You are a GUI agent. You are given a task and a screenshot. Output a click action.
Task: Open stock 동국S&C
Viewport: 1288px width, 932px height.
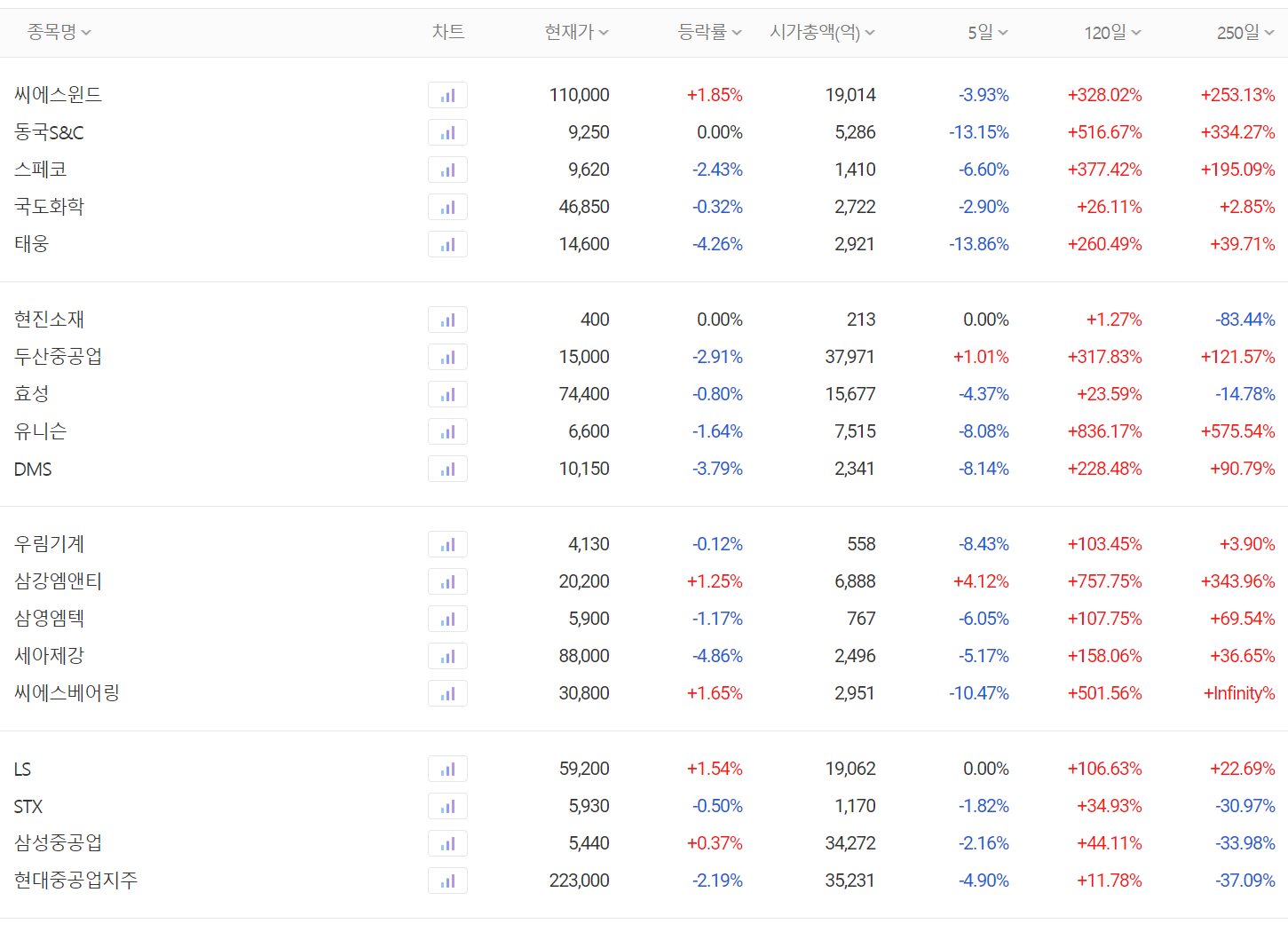[x=49, y=132]
